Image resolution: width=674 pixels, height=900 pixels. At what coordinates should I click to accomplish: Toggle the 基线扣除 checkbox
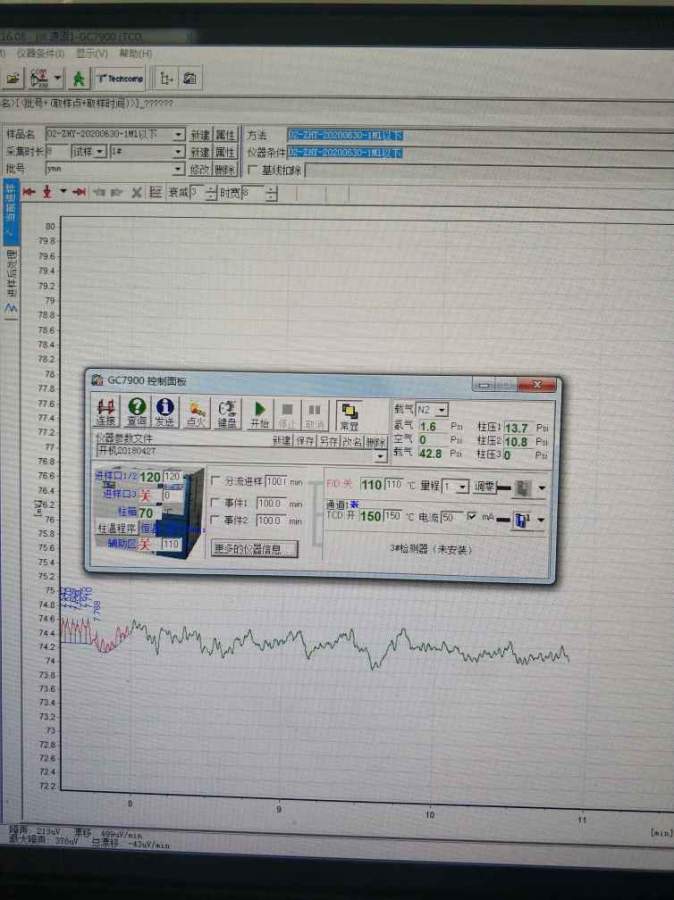point(252,170)
